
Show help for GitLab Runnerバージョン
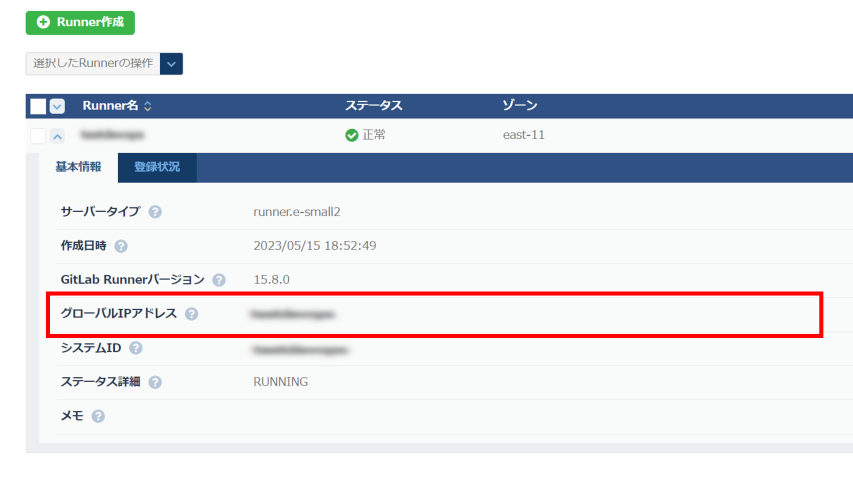click(219, 280)
